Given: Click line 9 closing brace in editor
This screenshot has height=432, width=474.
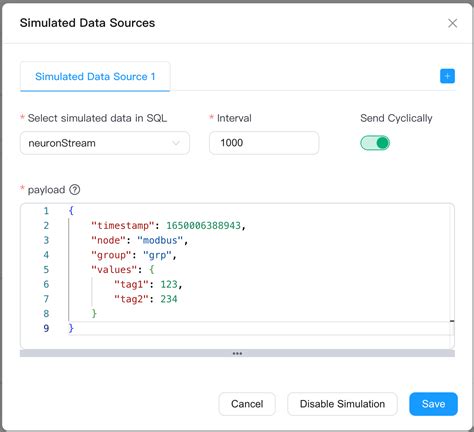Looking at the screenshot, I should [x=71, y=328].
